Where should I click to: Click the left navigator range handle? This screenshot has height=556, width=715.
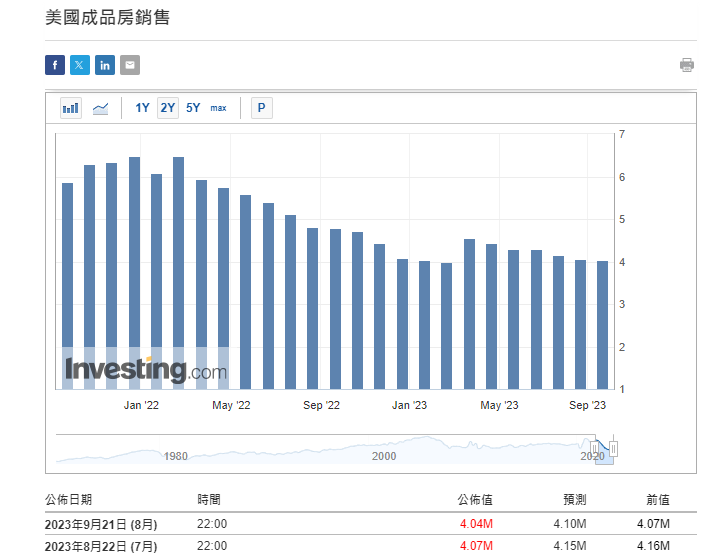595,447
